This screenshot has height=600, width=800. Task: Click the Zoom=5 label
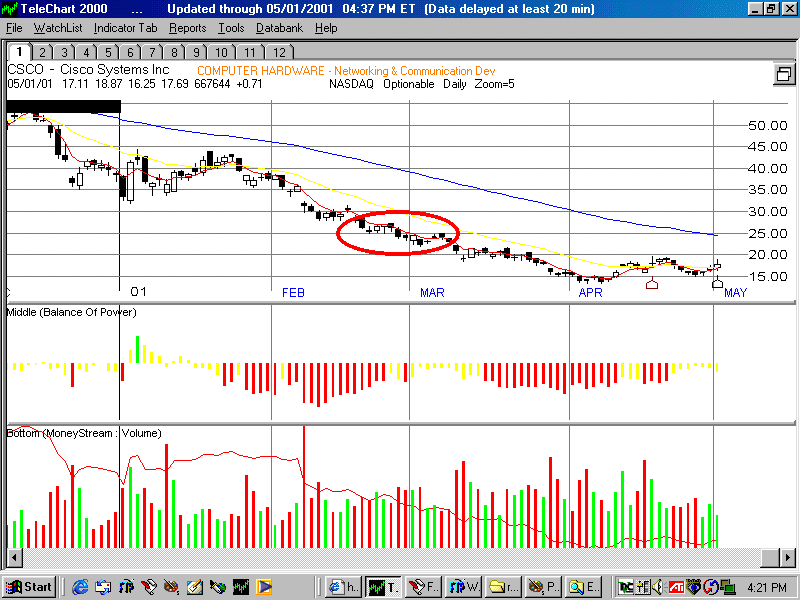click(494, 84)
